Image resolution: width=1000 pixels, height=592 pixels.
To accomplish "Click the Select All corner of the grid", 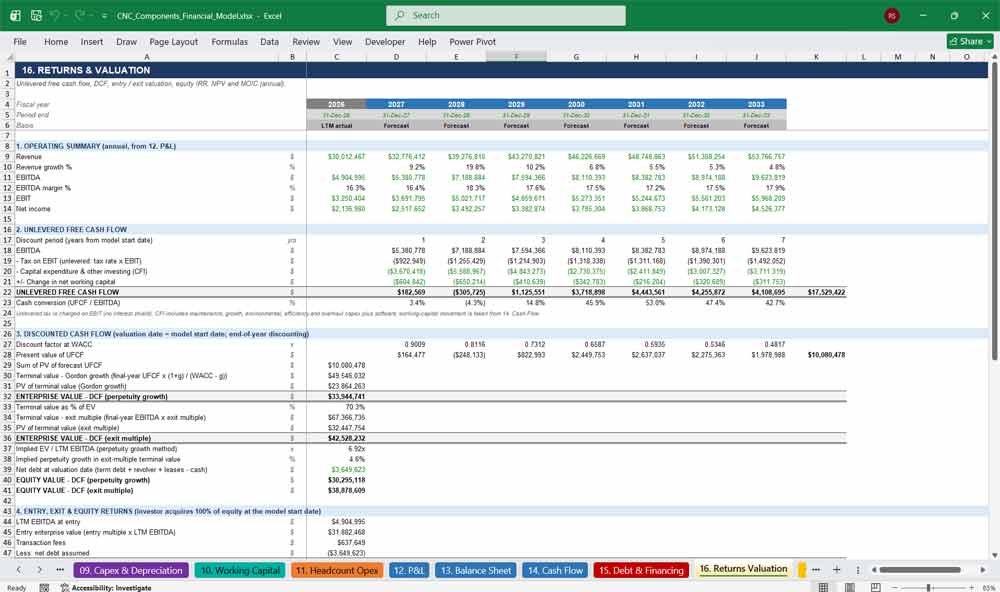I will tap(7, 57).
